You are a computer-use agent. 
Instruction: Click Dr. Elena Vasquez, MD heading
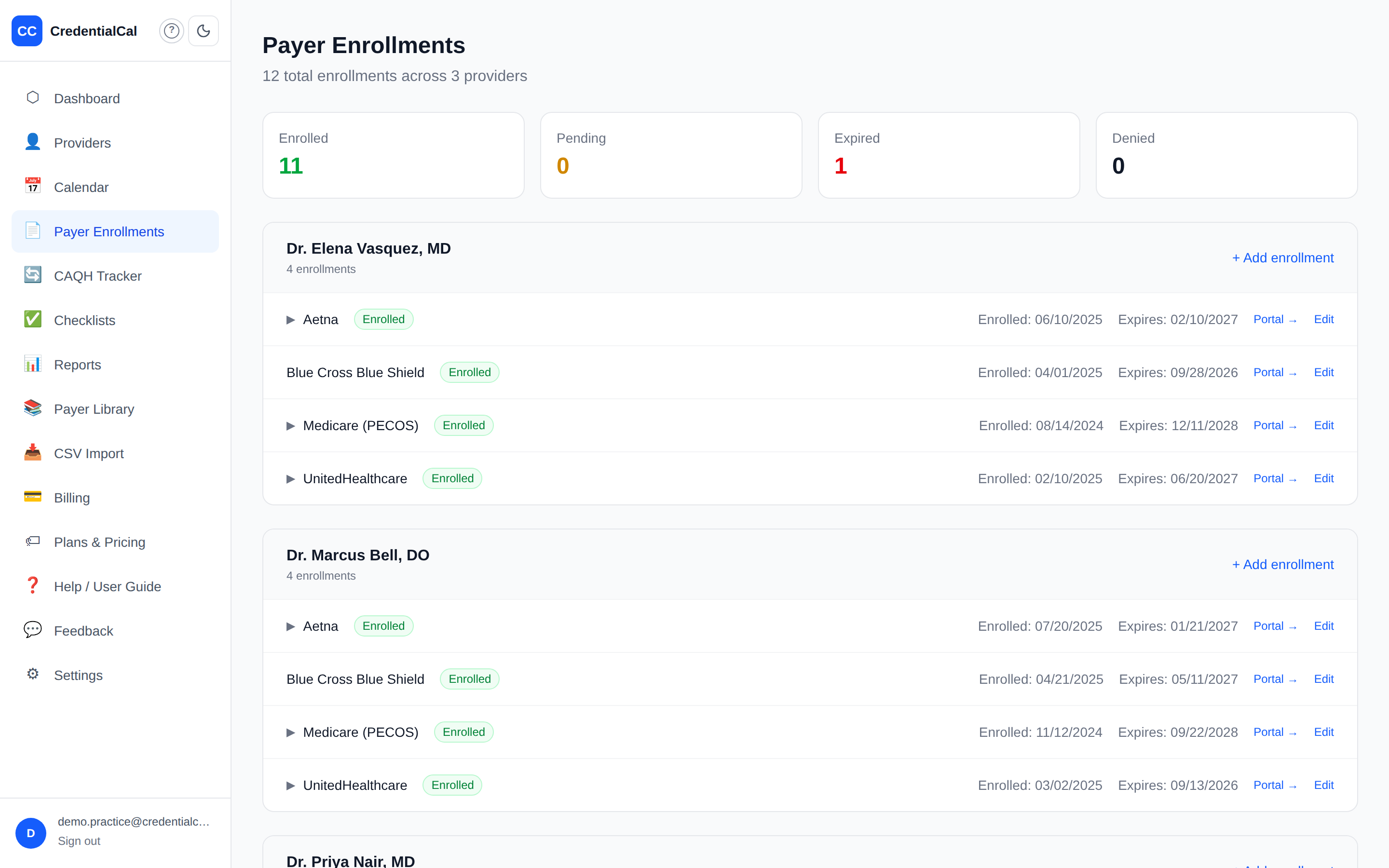(x=368, y=248)
